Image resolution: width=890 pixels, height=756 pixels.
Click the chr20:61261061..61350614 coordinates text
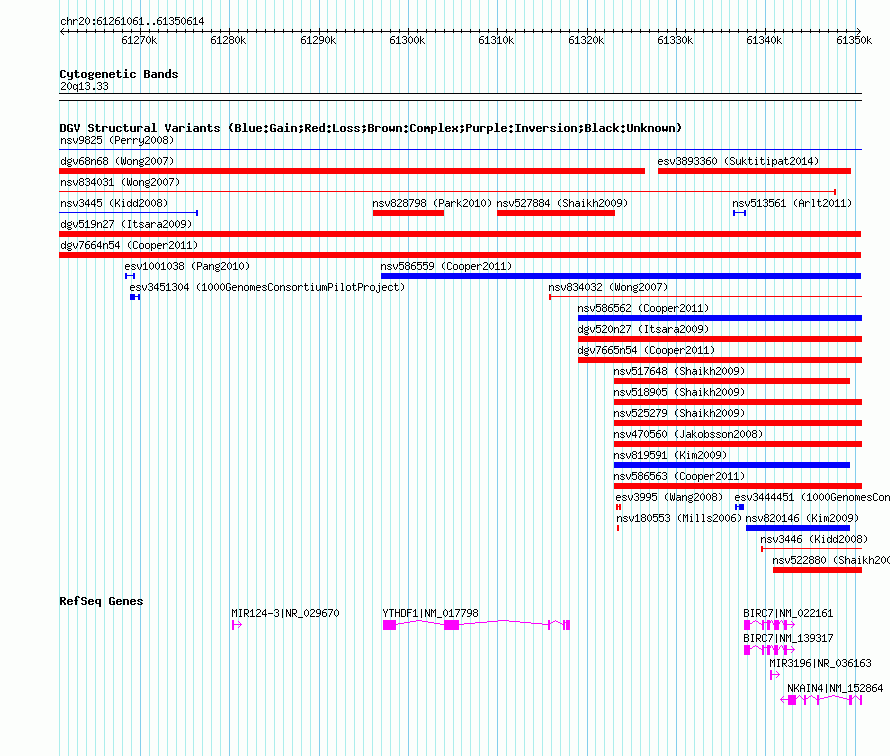click(132, 21)
